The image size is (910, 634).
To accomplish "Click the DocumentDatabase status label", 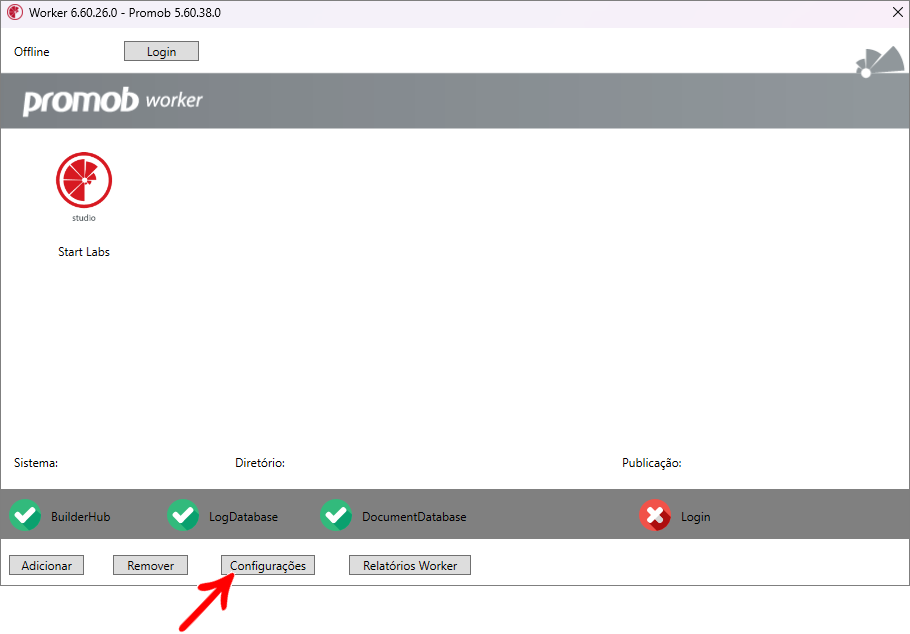I will (x=414, y=517).
